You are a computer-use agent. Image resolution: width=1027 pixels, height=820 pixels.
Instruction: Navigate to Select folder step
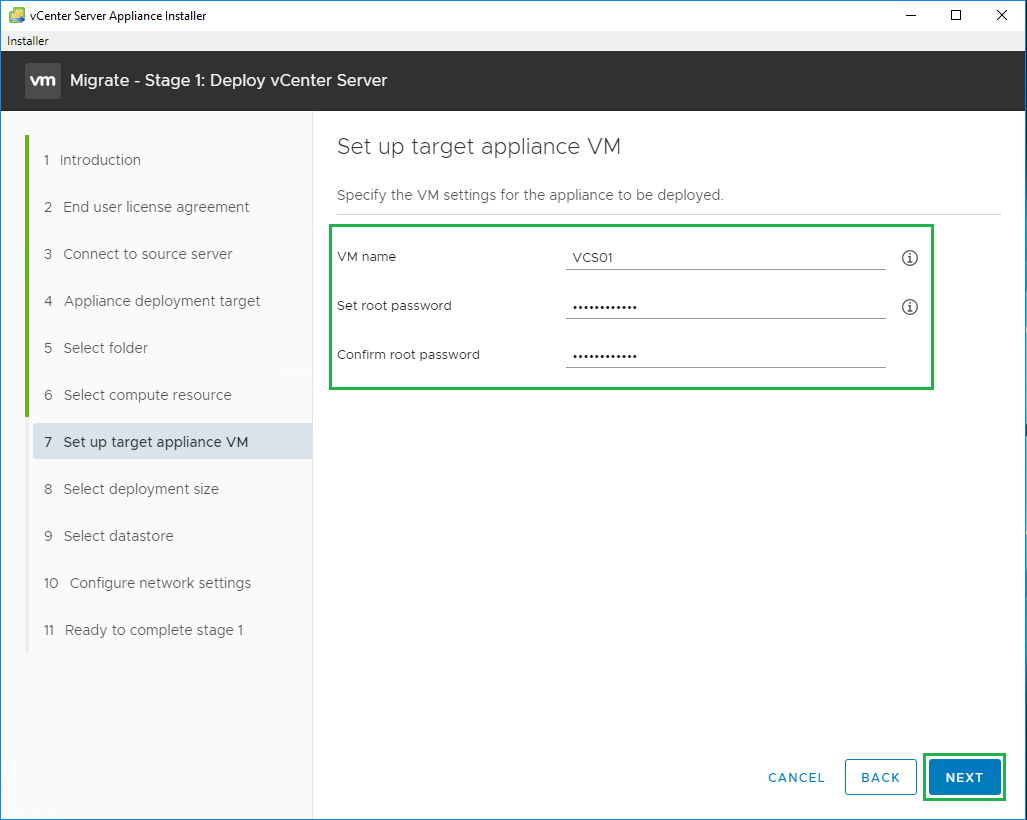[x=105, y=348]
